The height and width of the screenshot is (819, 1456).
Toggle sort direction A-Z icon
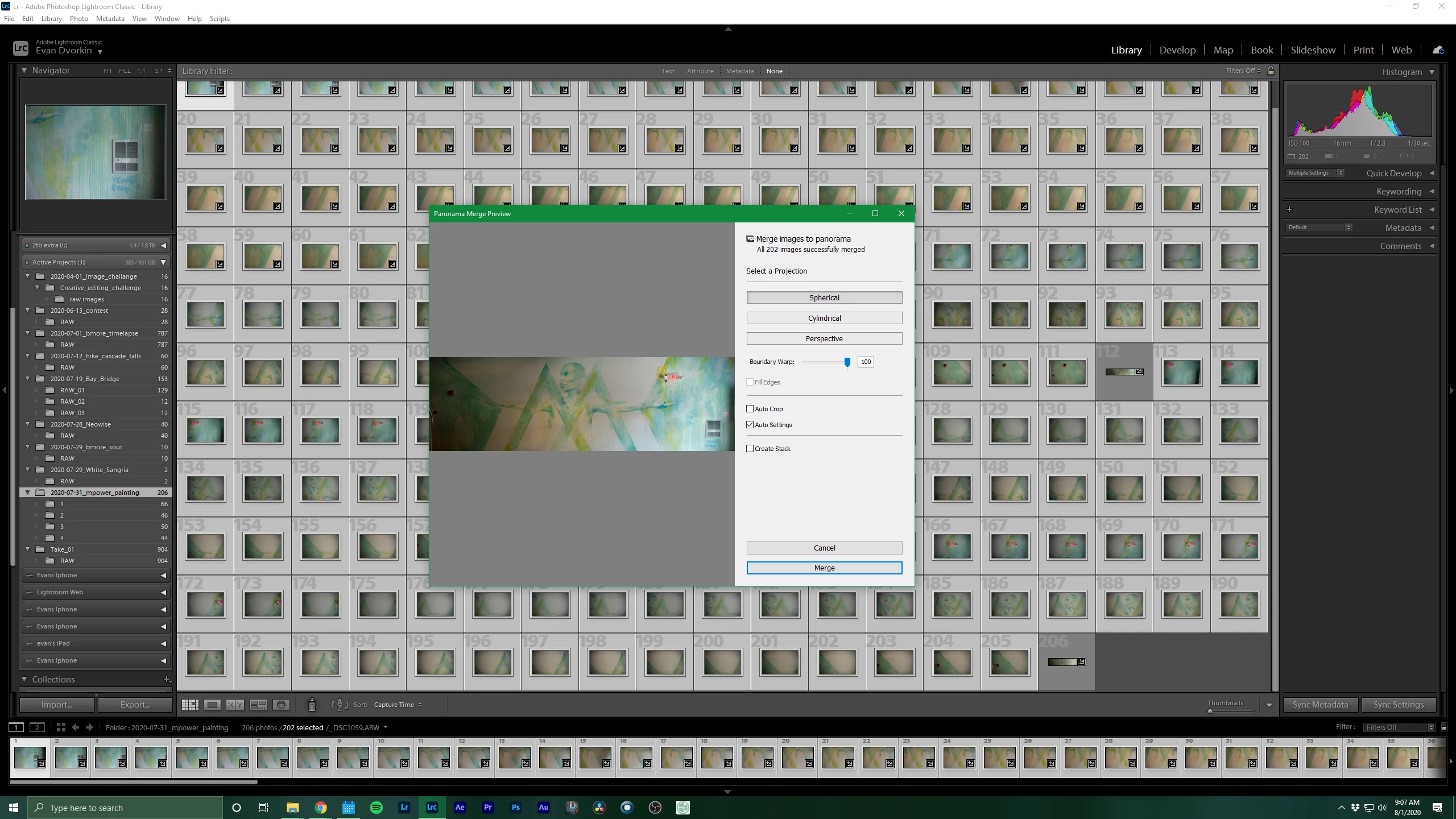[x=340, y=705]
